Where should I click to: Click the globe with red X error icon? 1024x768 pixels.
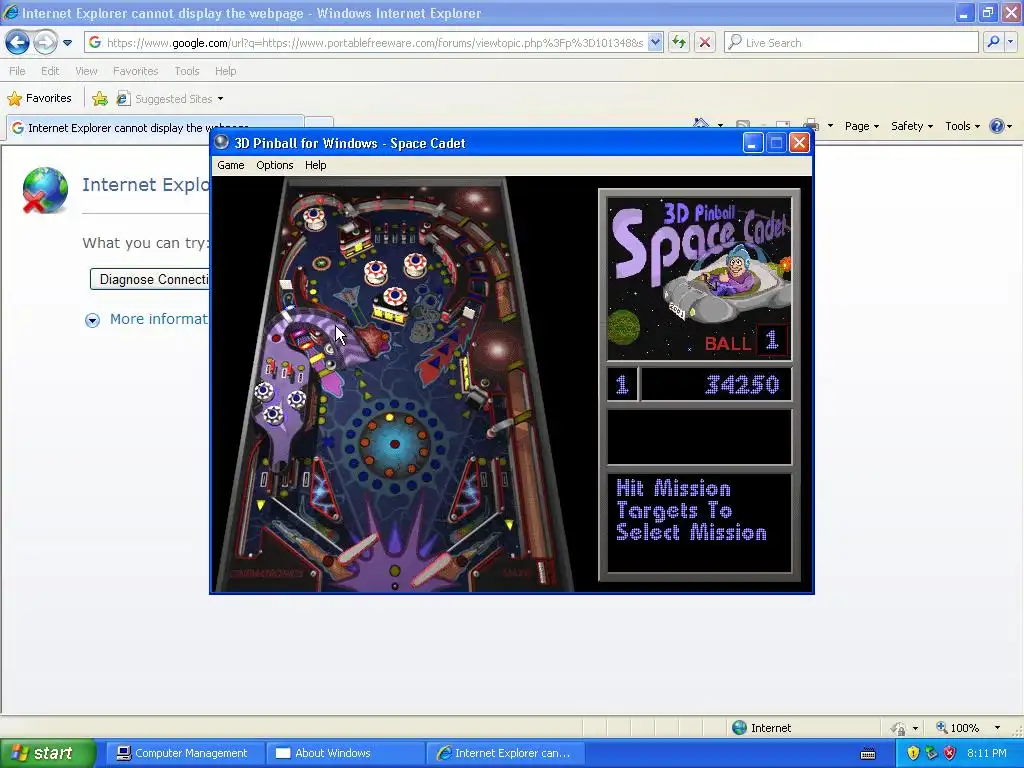point(44,190)
